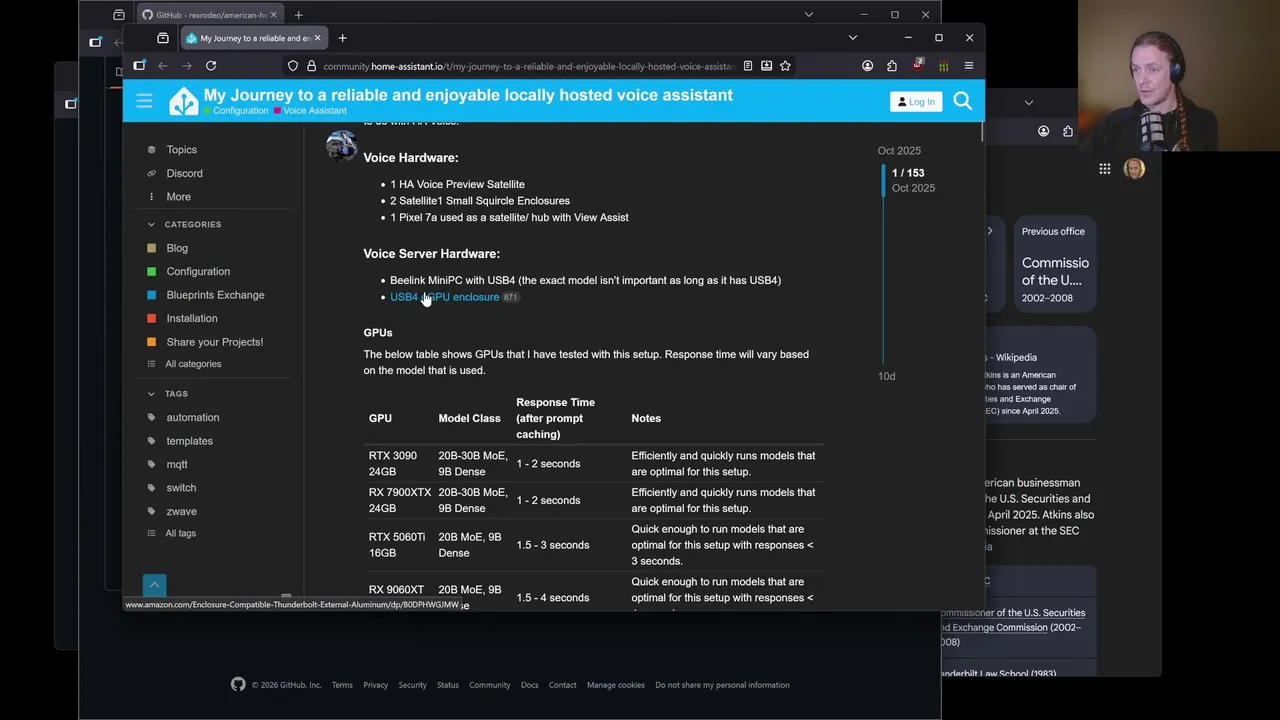Open the Blog category

(x=177, y=248)
